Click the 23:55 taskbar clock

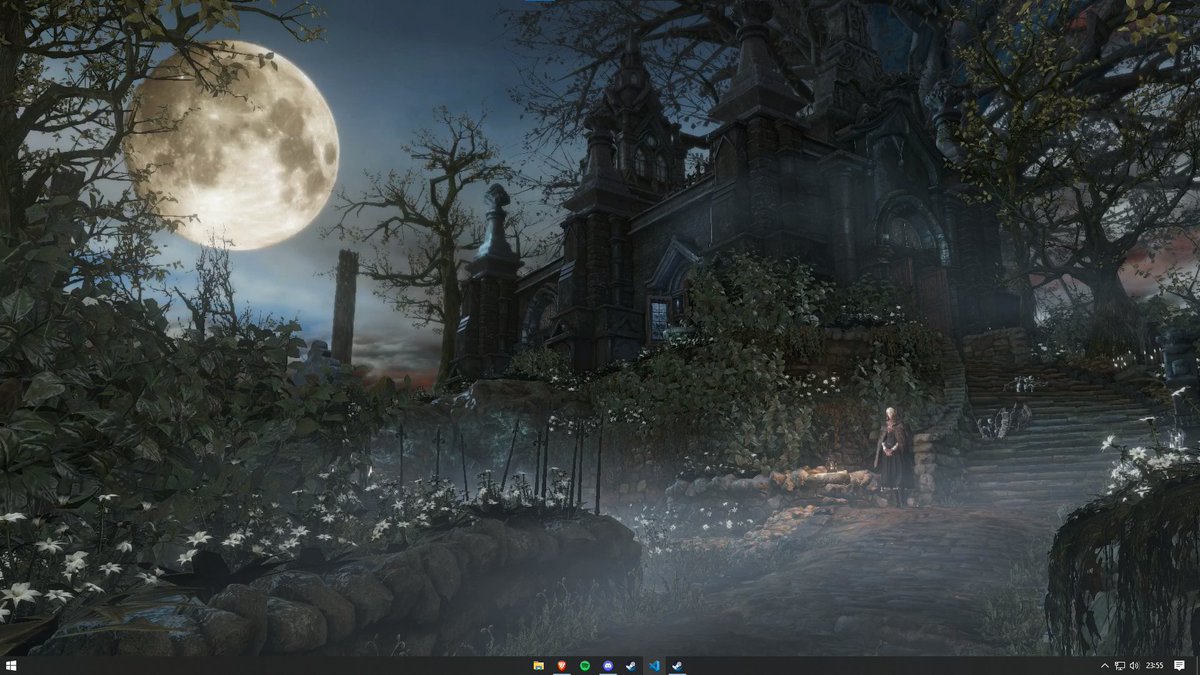[x=1154, y=665]
